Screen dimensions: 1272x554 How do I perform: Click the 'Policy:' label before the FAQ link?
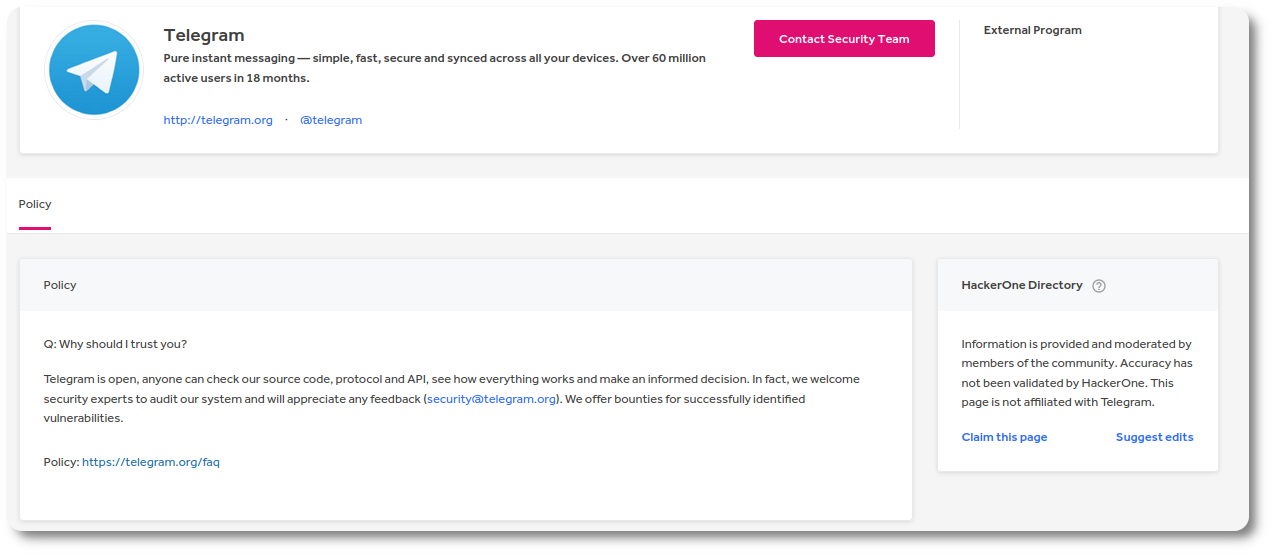pyautogui.click(x=61, y=462)
